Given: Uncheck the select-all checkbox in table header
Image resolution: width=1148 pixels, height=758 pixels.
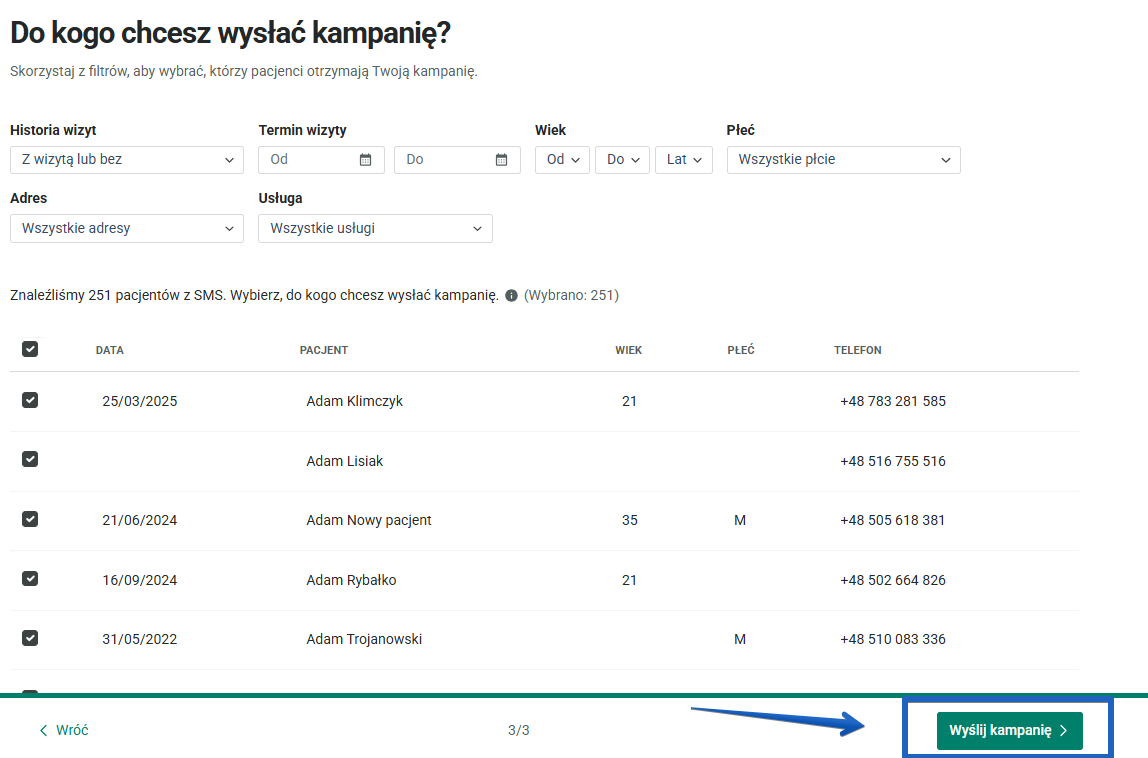Looking at the screenshot, I should 30,348.
